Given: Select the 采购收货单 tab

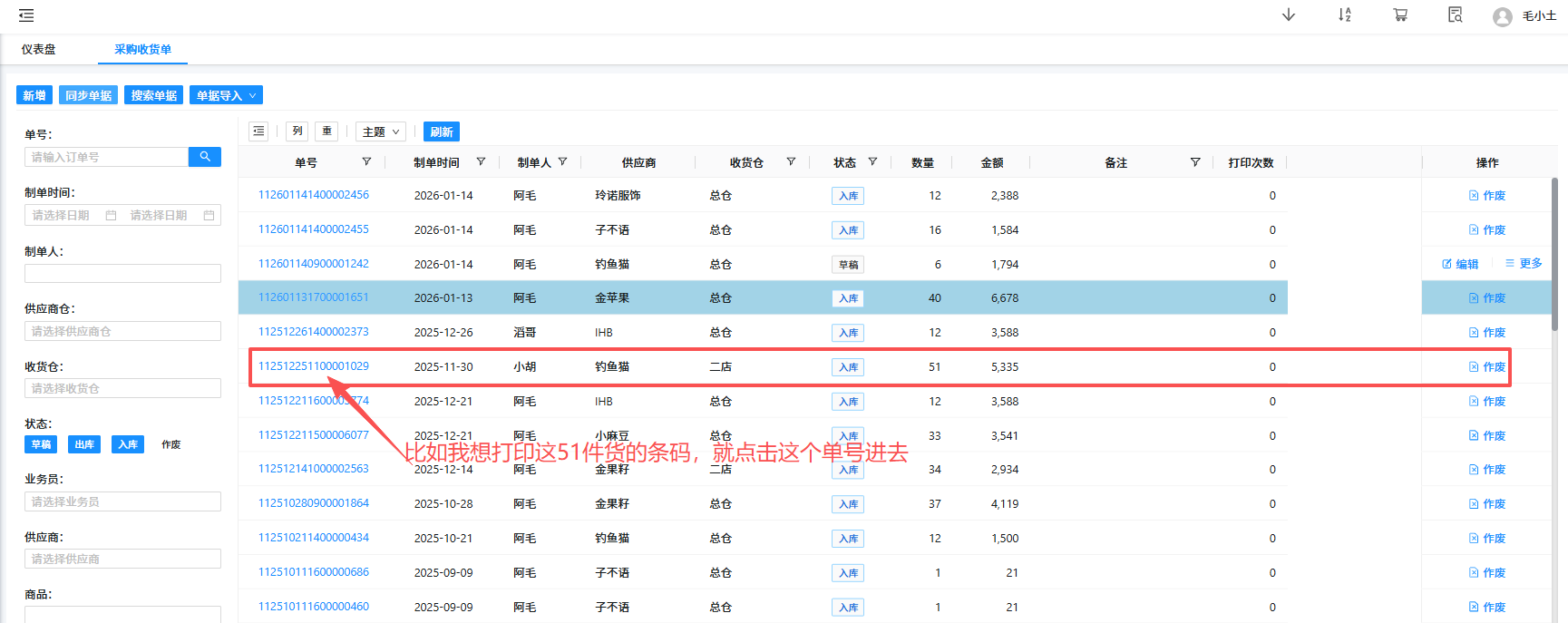Looking at the screenshot, I should (142, 50).
